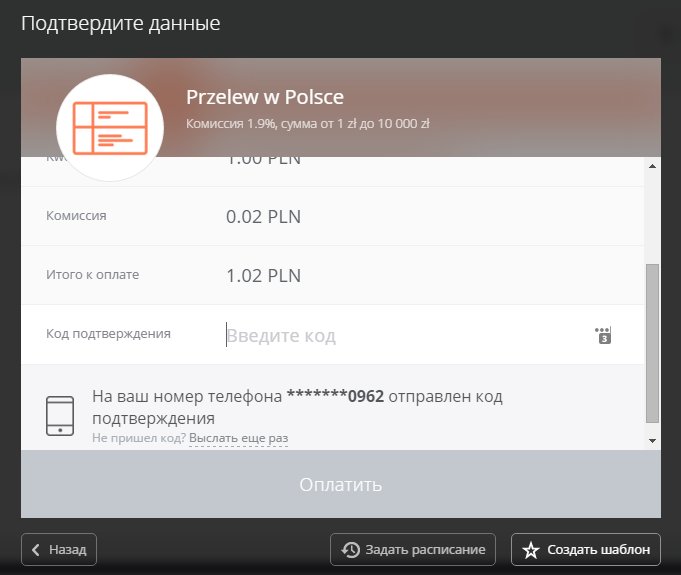The image size is (681, 575).
Task: Click the vertical scrollbar thumb
Action: click(x=652, y=343)
